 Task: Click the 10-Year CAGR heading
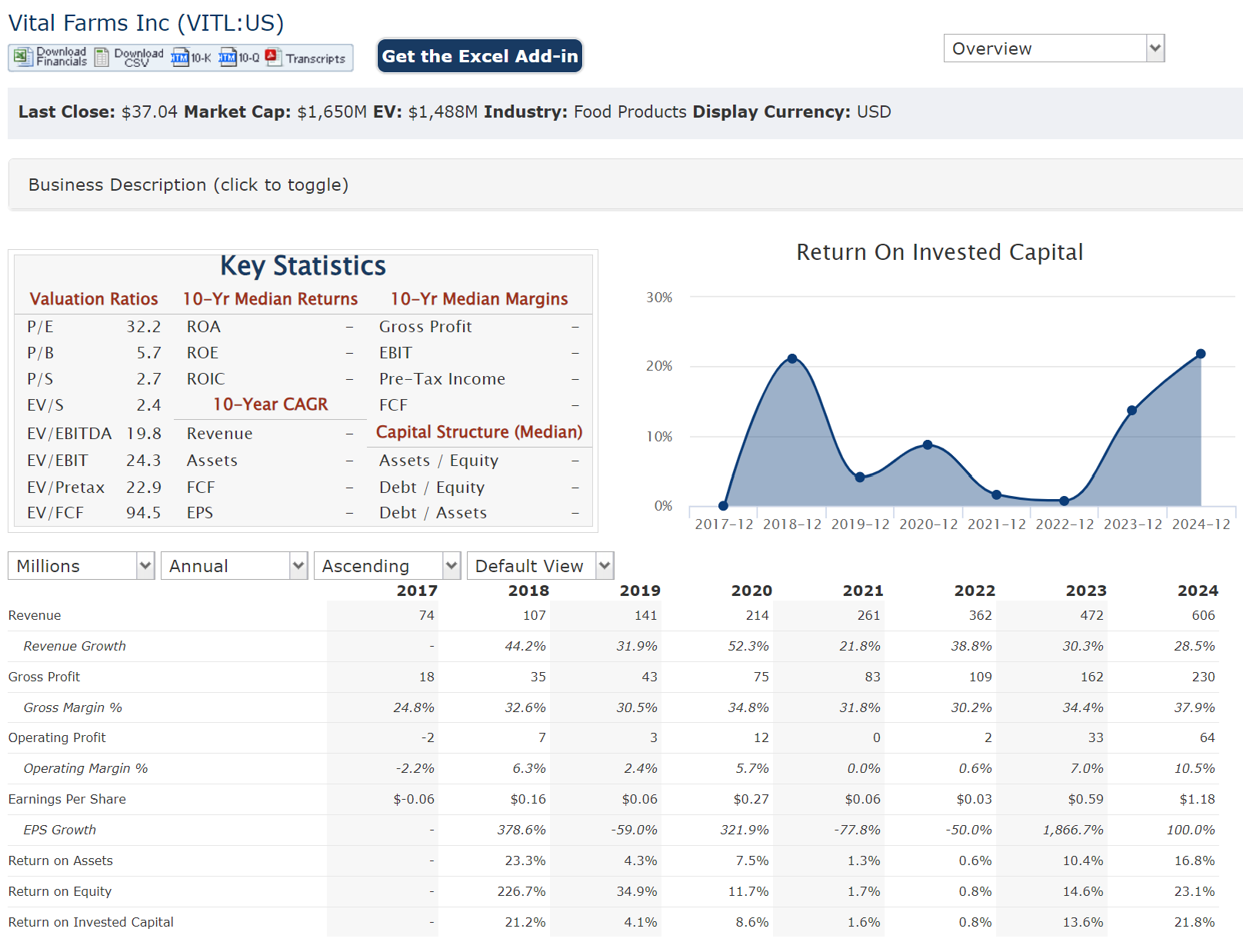271,404
